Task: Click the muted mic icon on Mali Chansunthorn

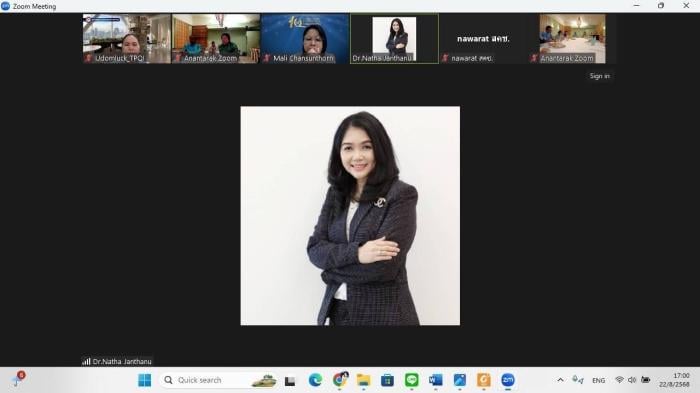Action: coord(267,59)
